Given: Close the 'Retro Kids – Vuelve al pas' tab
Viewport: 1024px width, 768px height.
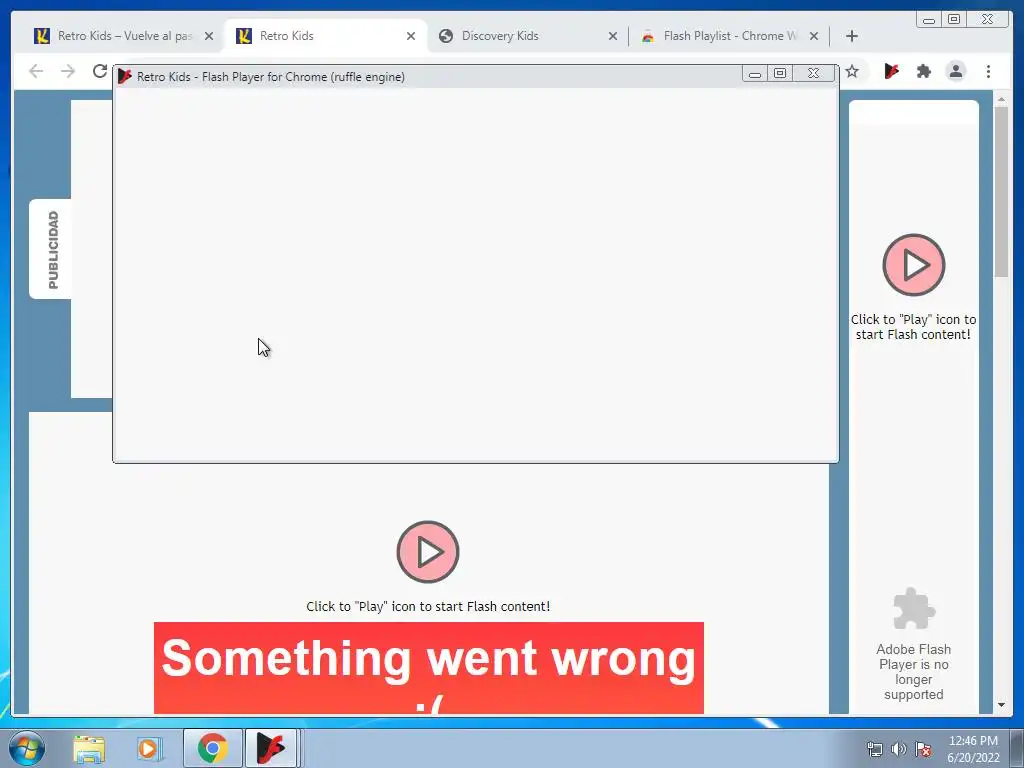Looking at the screenshot, I should click(x=209, y=37).
